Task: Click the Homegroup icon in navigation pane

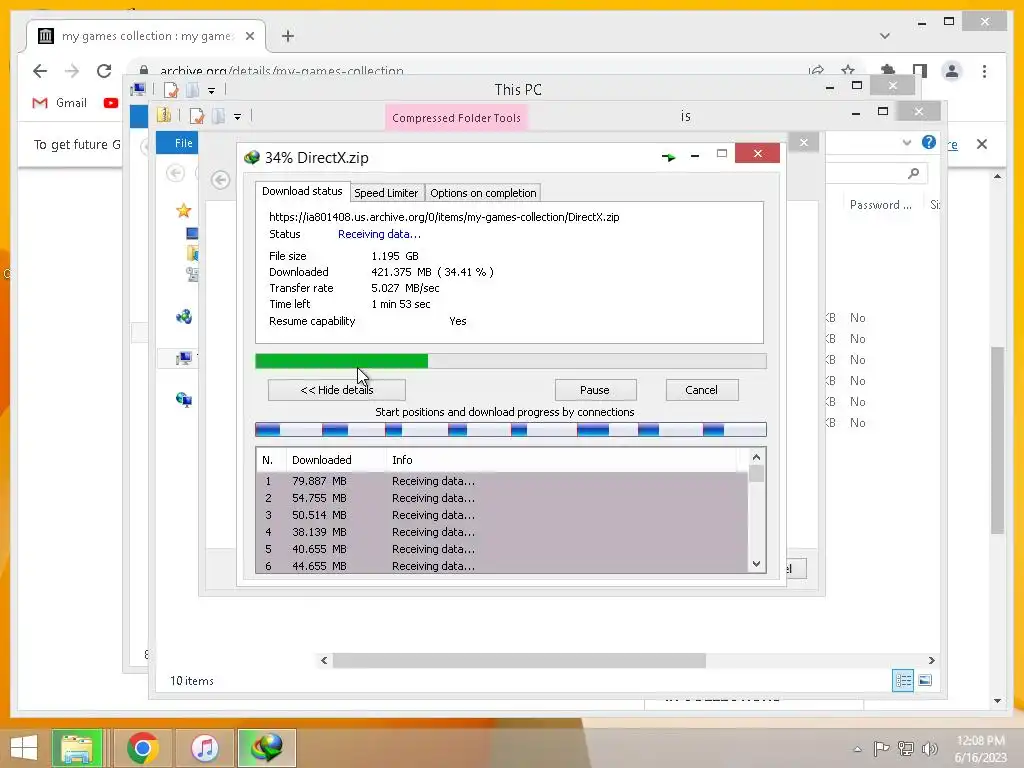Action: (184, 317)
